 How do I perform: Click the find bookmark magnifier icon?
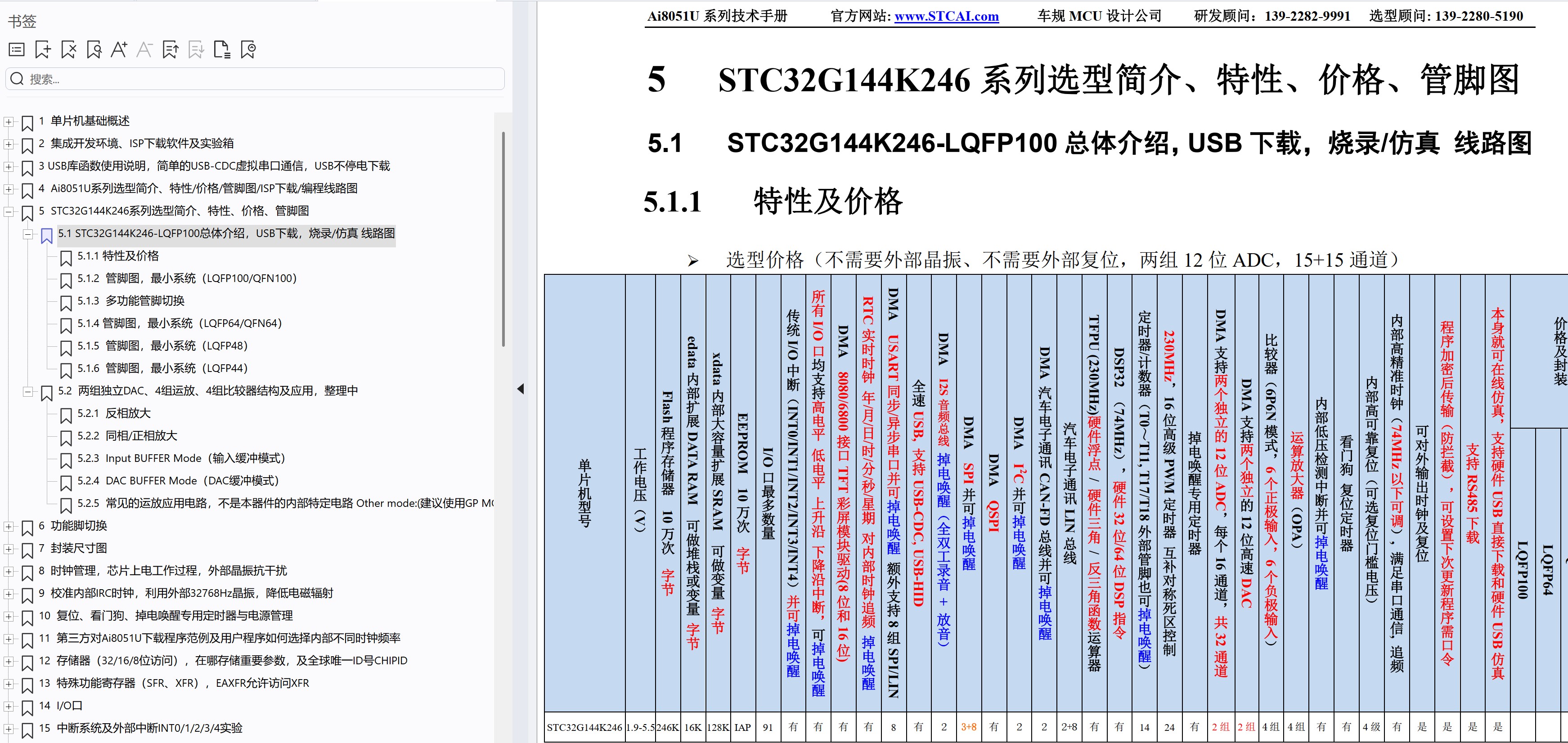(x=94, y=49)
